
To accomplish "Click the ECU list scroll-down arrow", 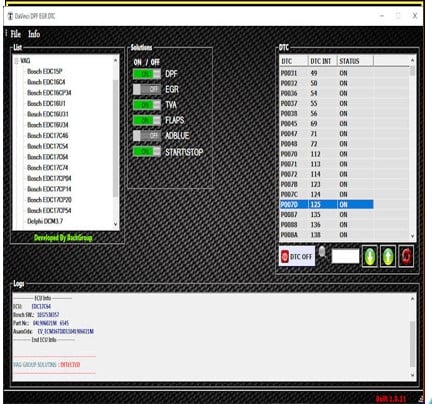I will click(115, 224).
